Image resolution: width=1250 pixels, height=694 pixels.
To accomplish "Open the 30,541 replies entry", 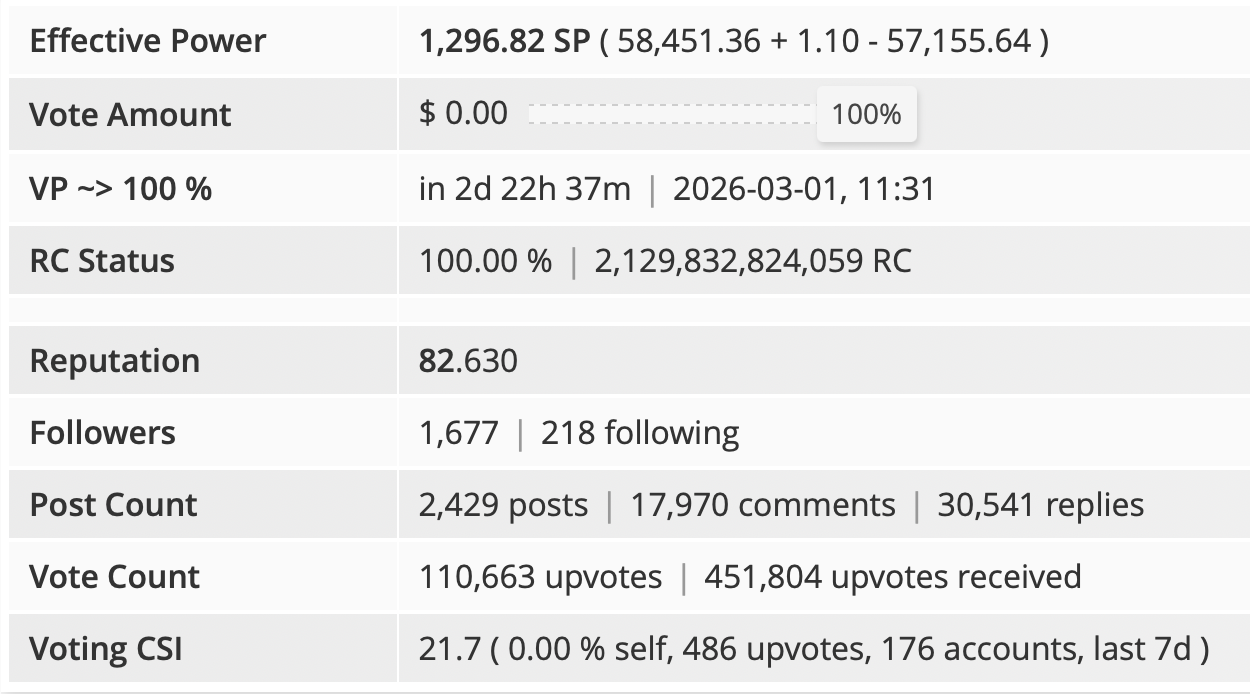I will (x=1041, y=505).
